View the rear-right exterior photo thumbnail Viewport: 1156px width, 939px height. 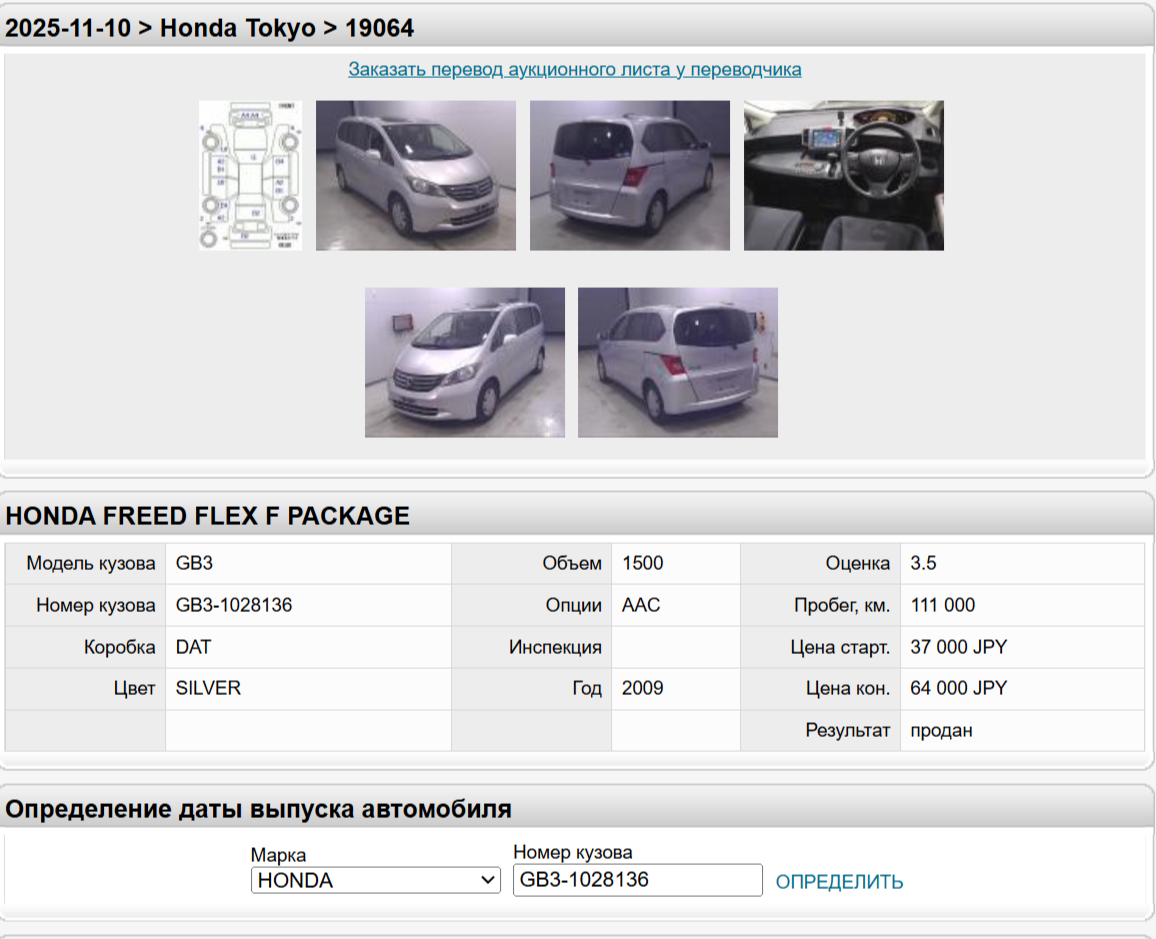click(630, 175)
